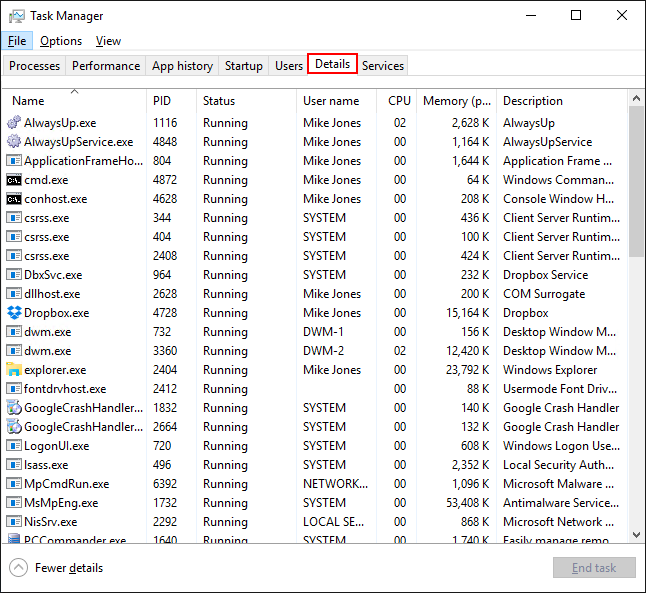Click the icon of csrss.exe PID 404
This screenshot has width=646, height=593.
14,237
